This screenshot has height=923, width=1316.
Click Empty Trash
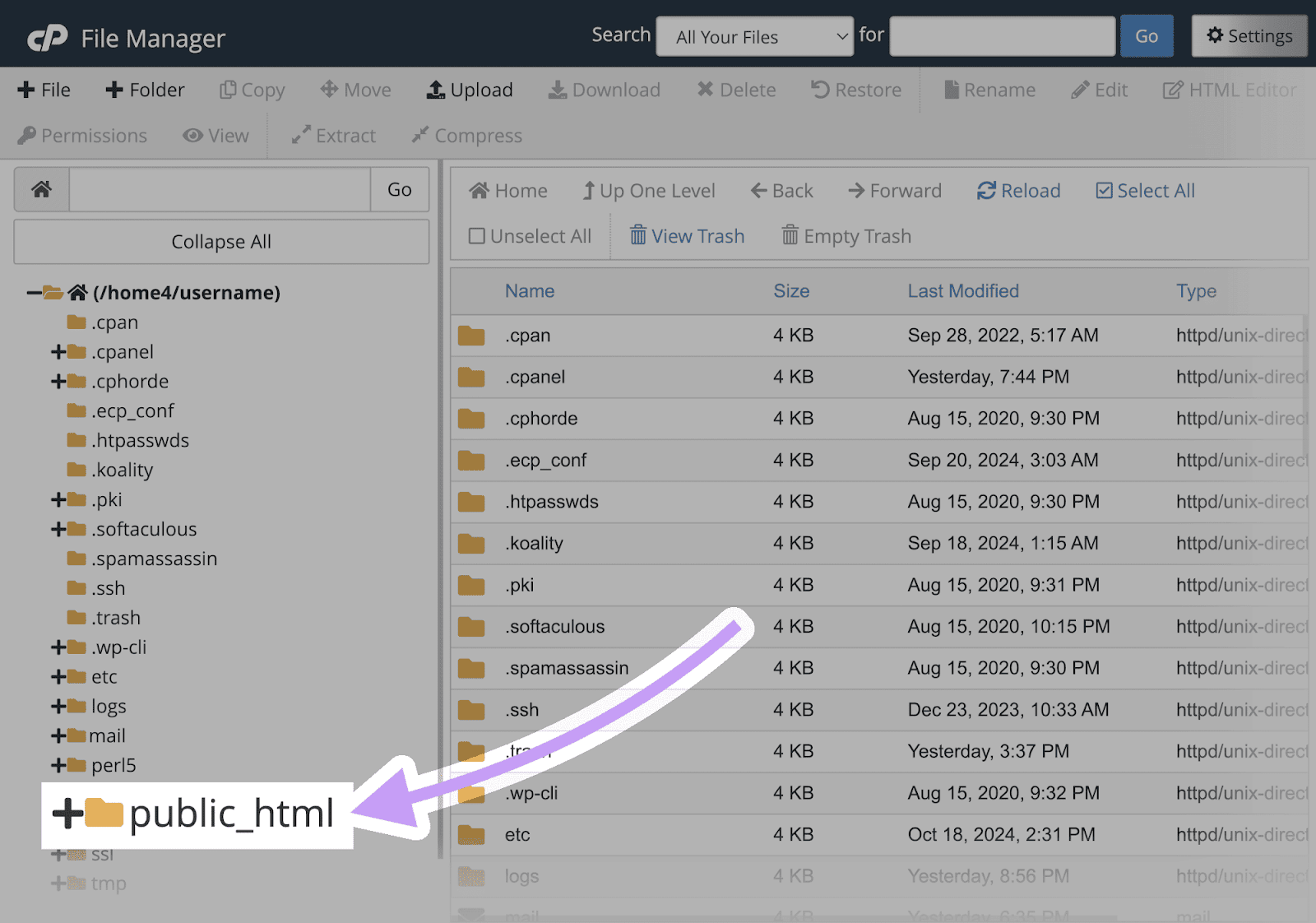[x=846, y=236]
